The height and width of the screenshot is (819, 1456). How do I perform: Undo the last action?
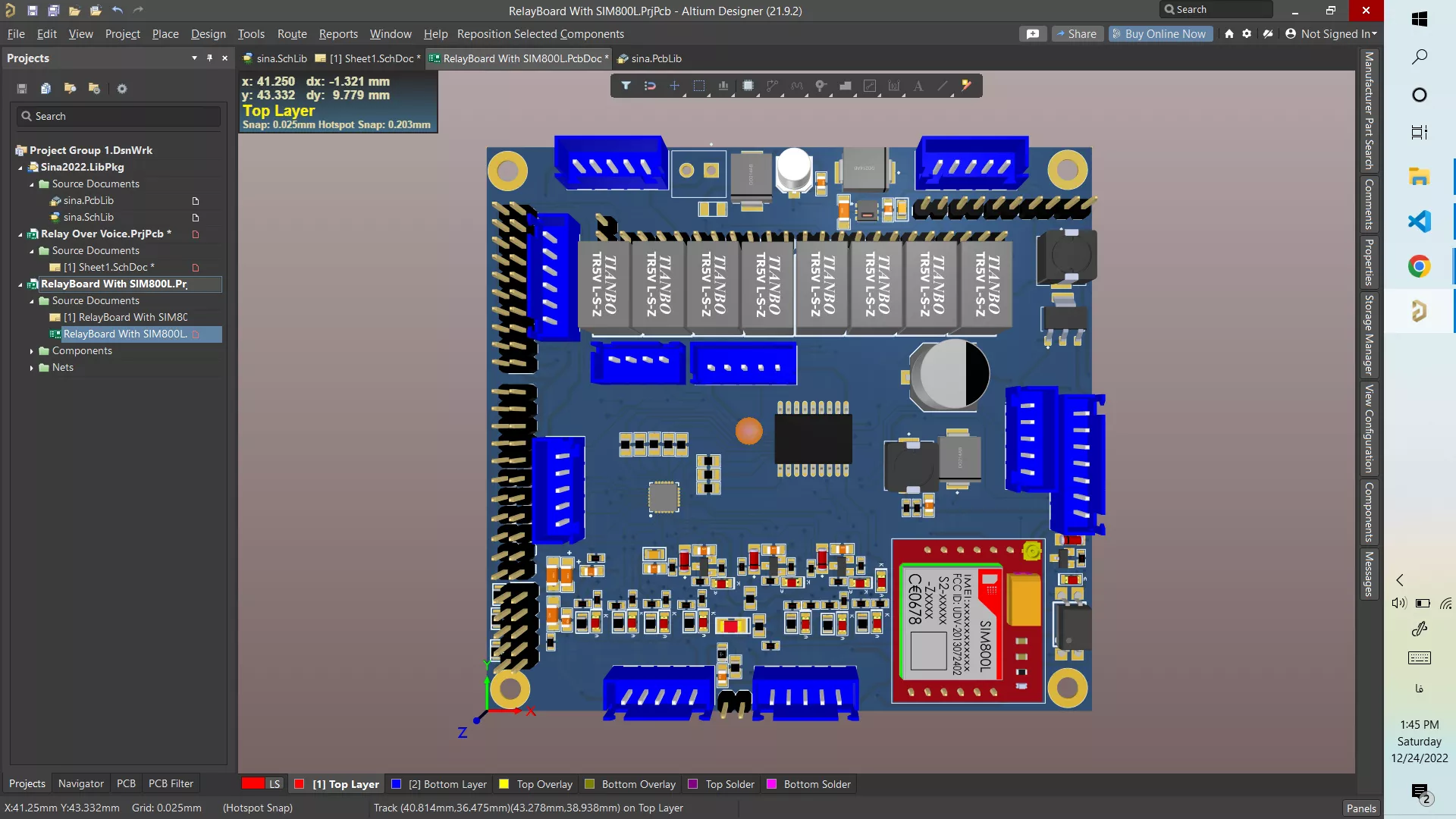click(117, 11)
